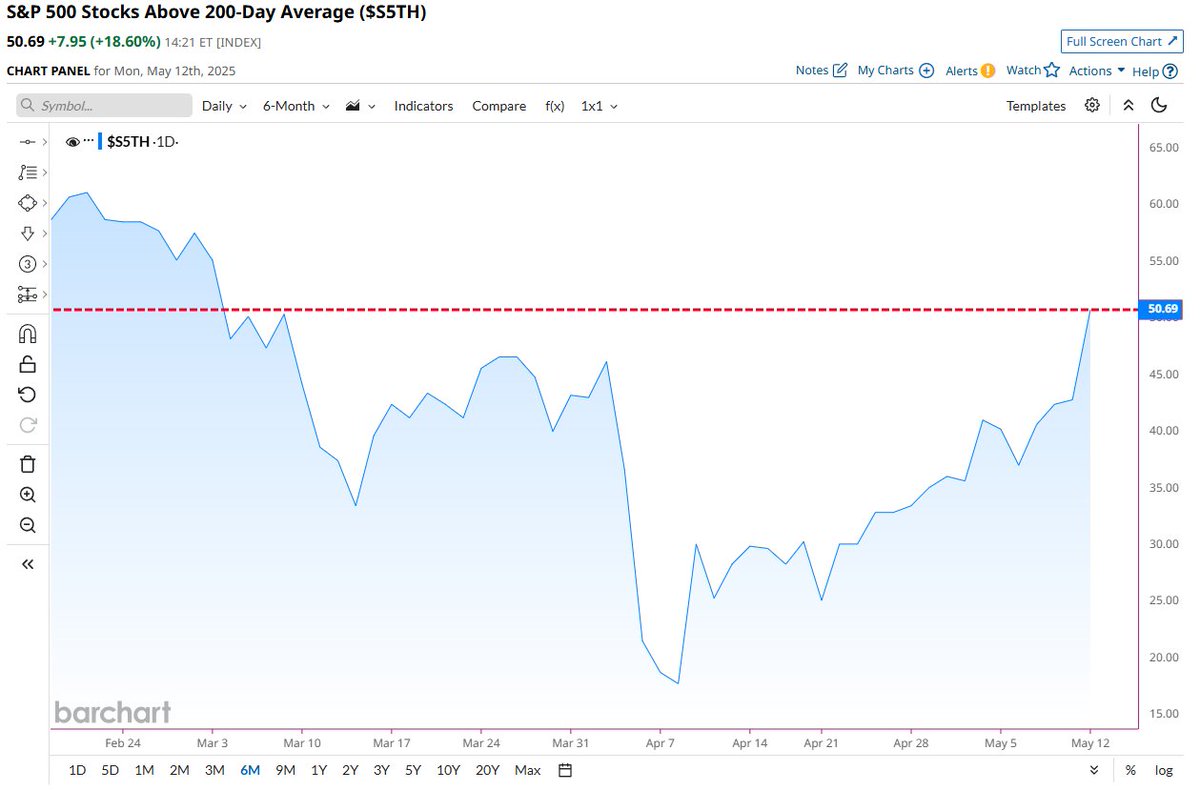The image size is (1200, 791).
Task: Open the Indicators menu
Action: pyautogui.click(x=423, y=105)
